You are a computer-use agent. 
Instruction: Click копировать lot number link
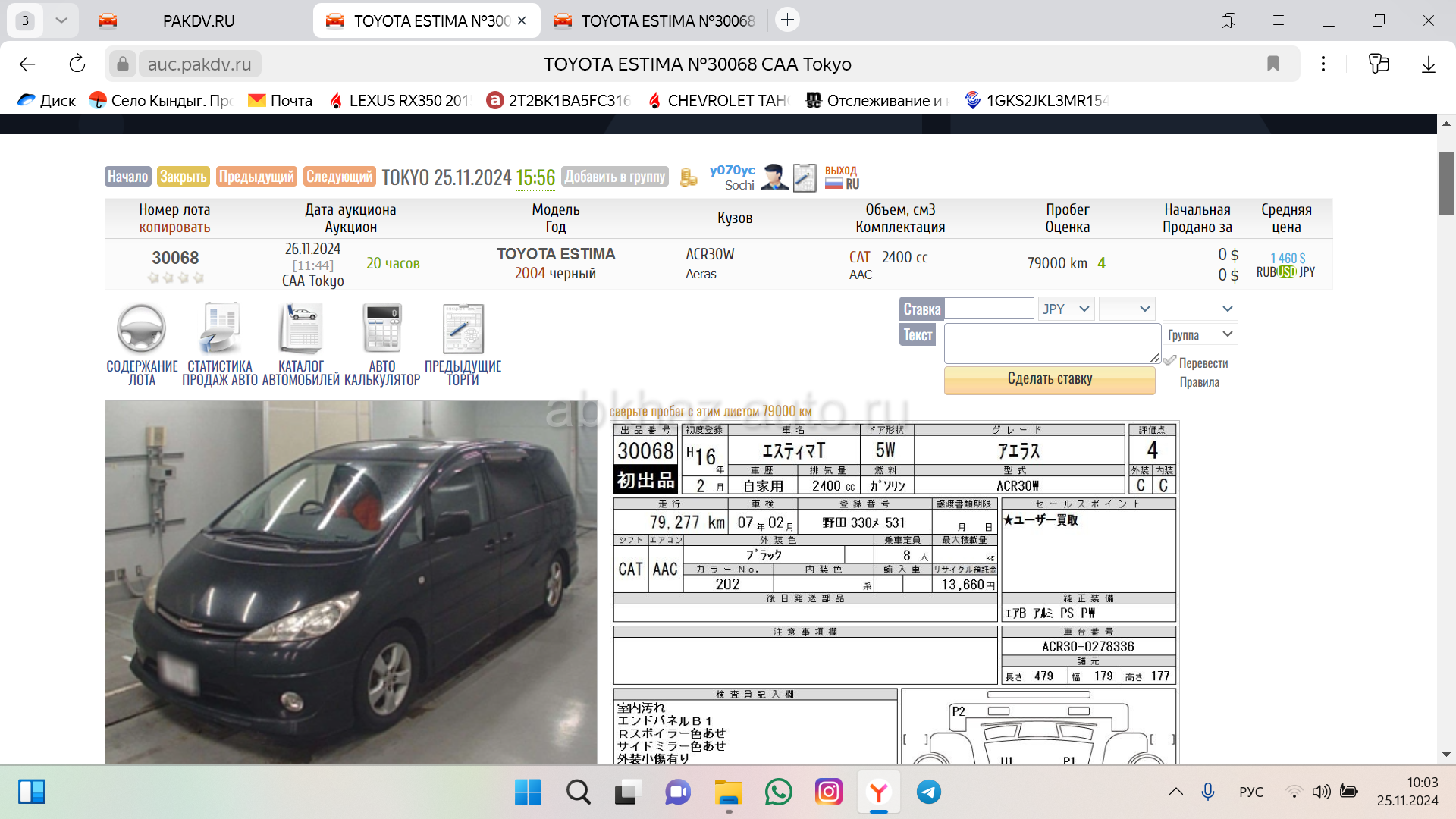[174, 227]
